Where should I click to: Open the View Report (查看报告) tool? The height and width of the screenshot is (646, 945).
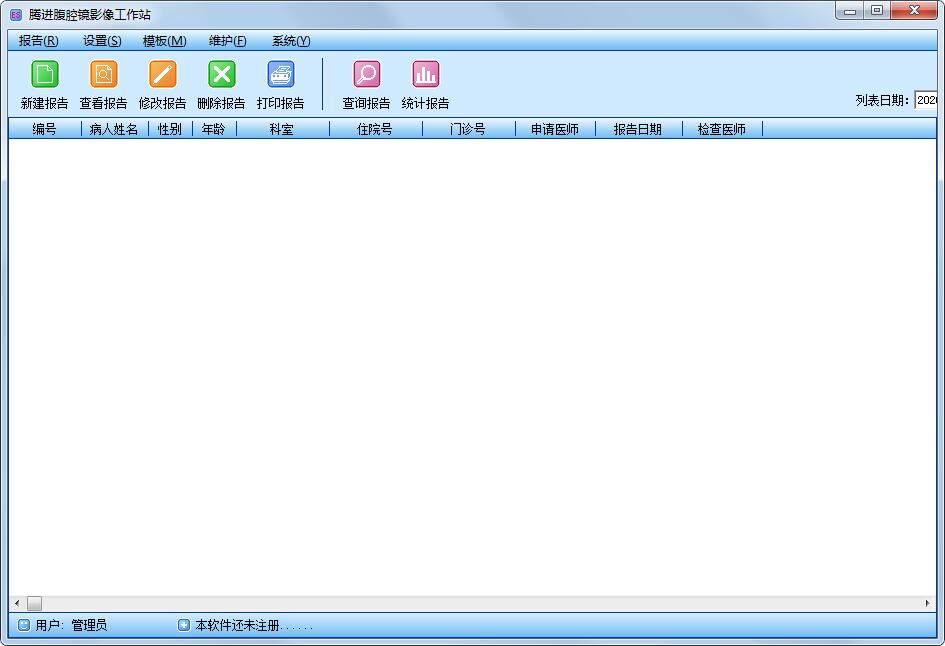104,75
